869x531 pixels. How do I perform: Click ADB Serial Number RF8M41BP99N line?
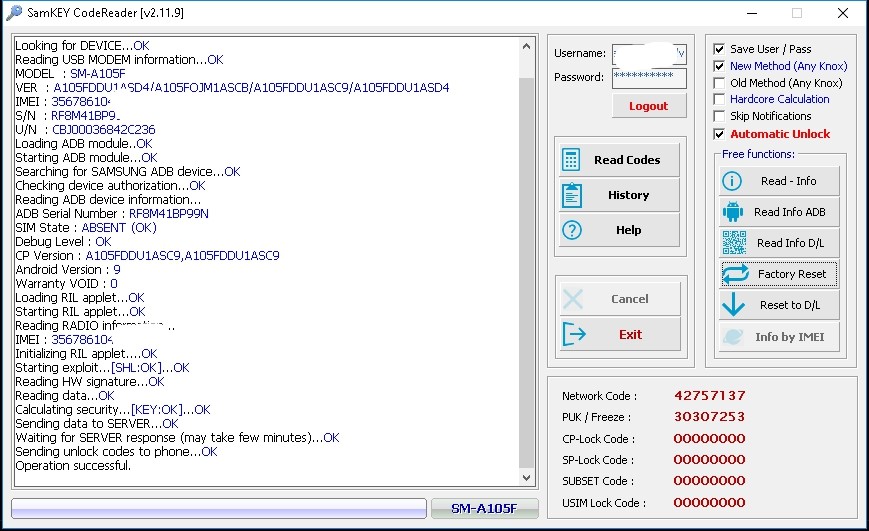(112, 214)
